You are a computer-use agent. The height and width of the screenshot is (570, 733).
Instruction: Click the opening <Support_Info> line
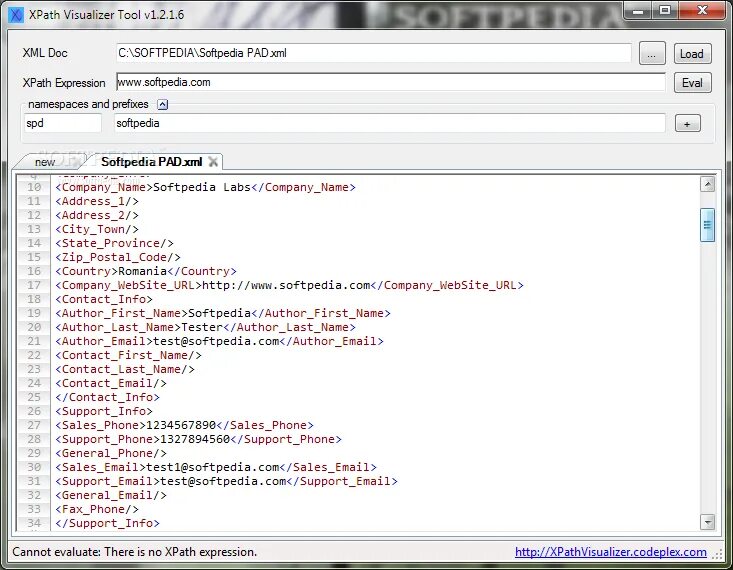(x=104, y=412)
